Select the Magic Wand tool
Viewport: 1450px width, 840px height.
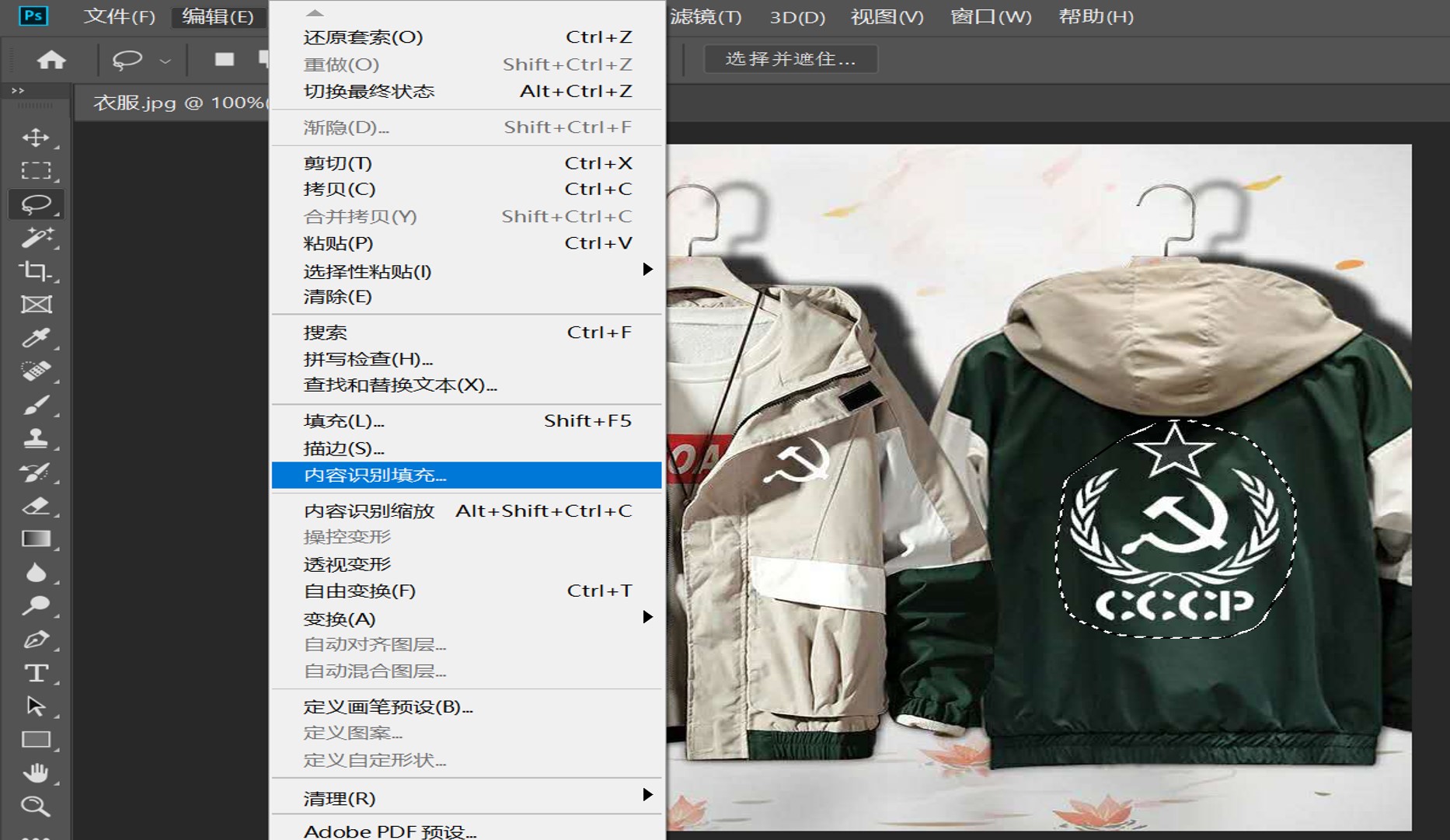(36, 237)
